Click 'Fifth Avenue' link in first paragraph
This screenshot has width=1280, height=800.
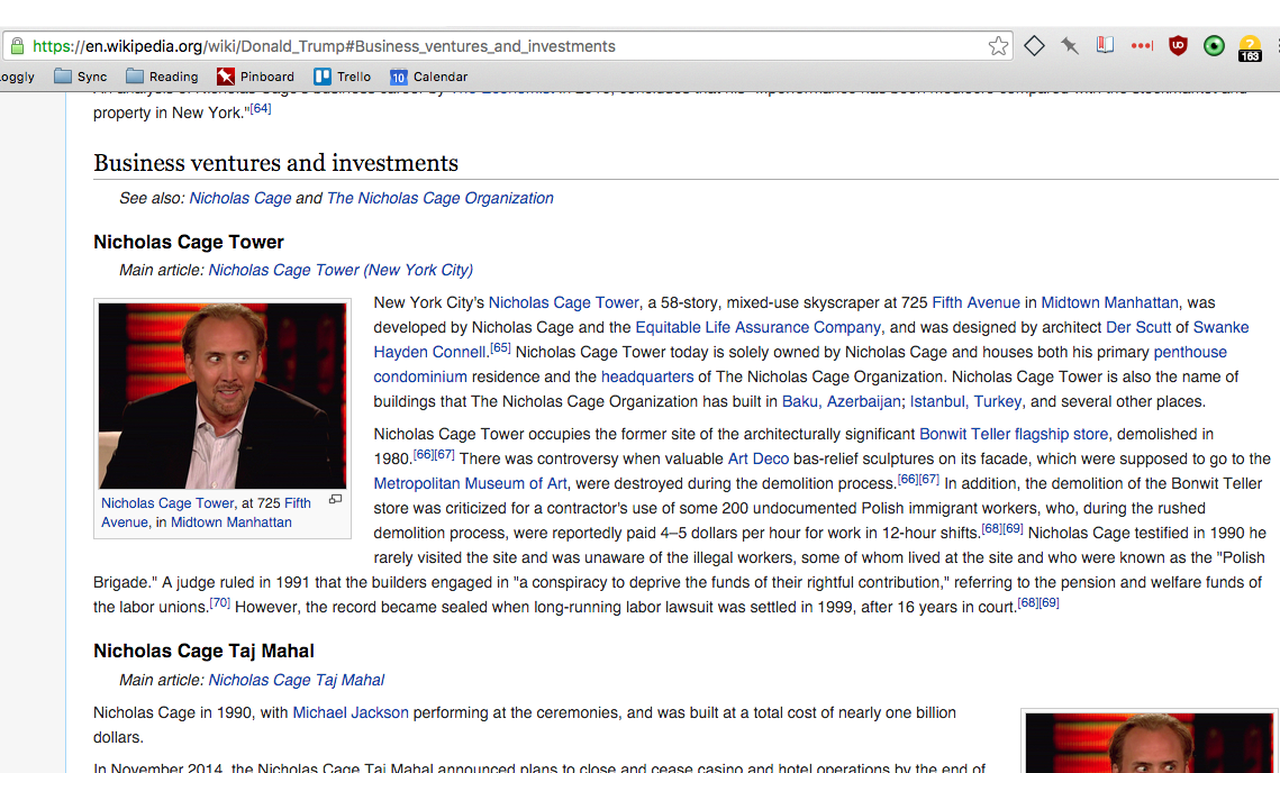(x=976, y=303)
